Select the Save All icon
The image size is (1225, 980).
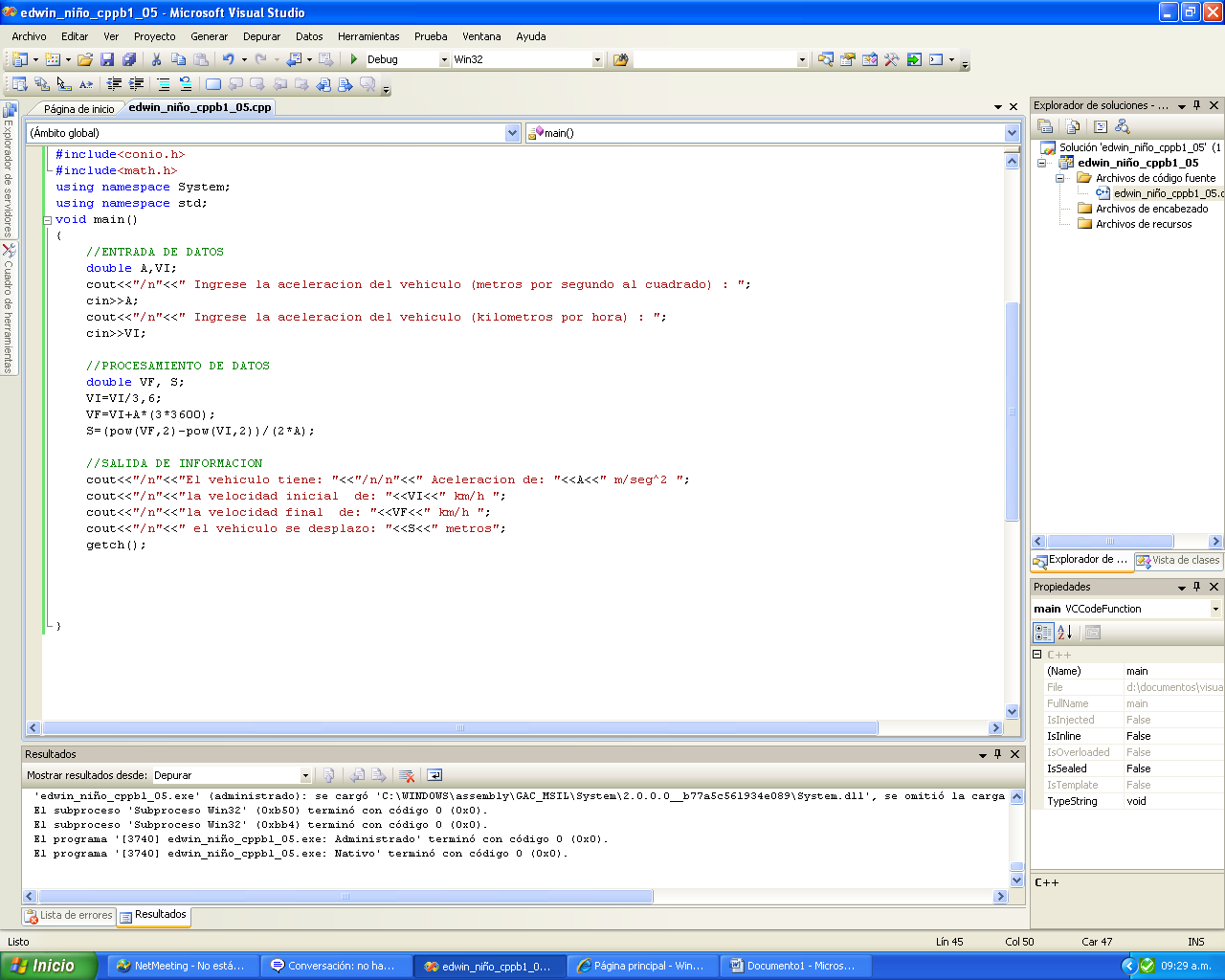point(129,58)
